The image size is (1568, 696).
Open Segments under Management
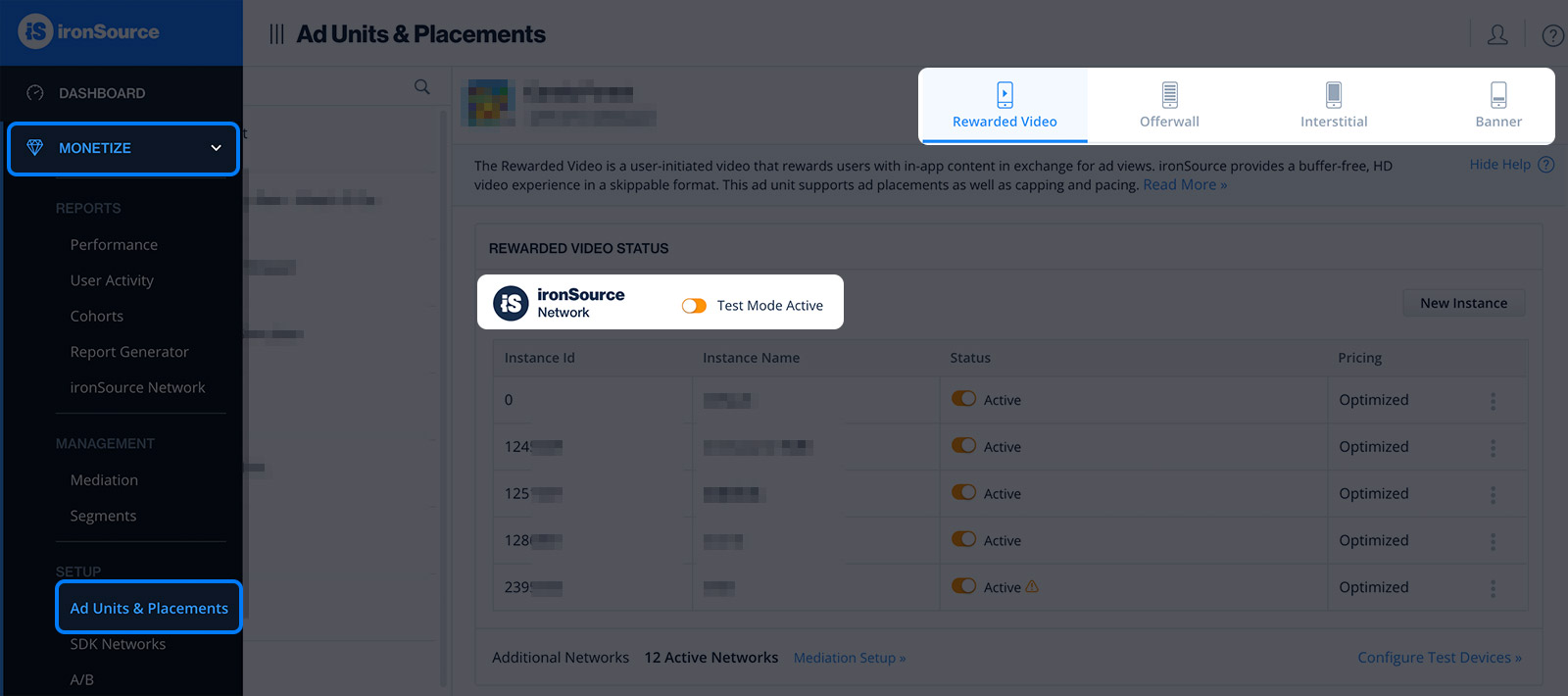pyautogui.click(x=103, y=516)
